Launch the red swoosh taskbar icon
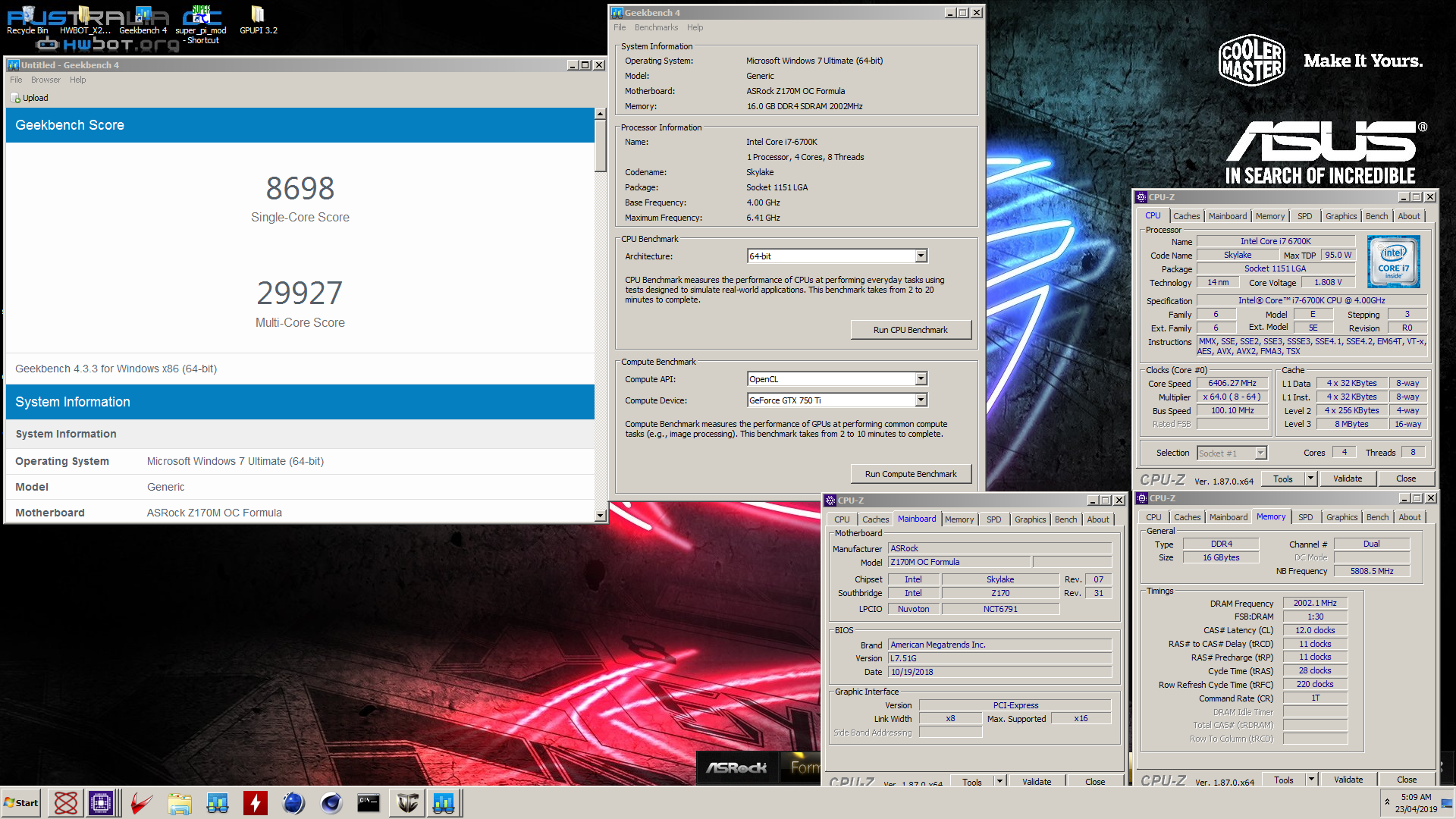This screenshot has width=1456, height=819. click(141, 803)
